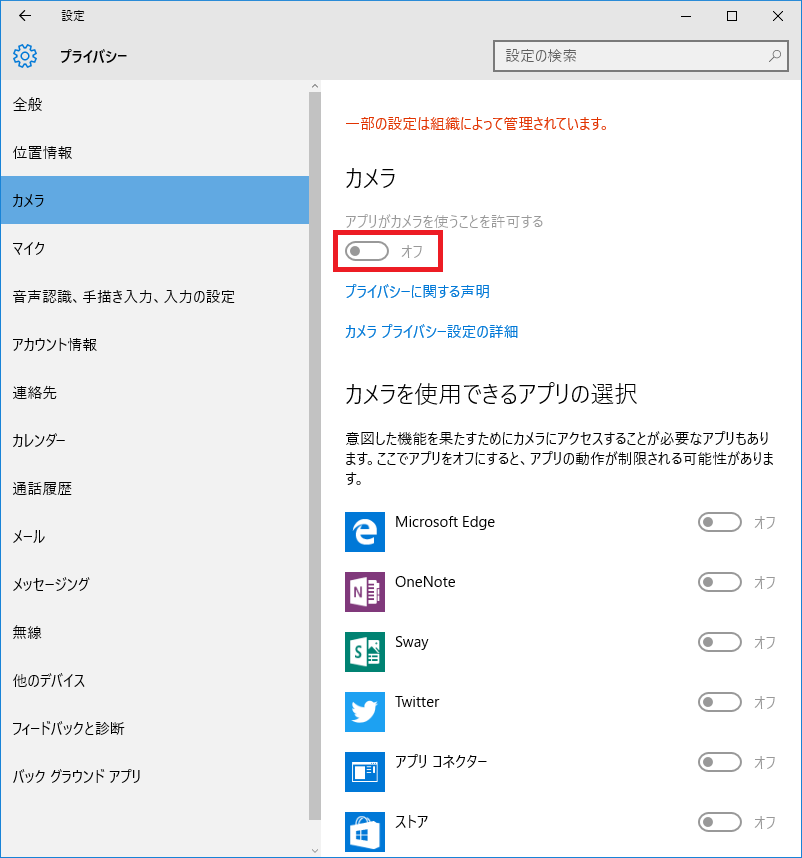Click the Sway app icon
The height and width of the screenshot is (858, 802).
pyautogui.click(x=364, y=651)
